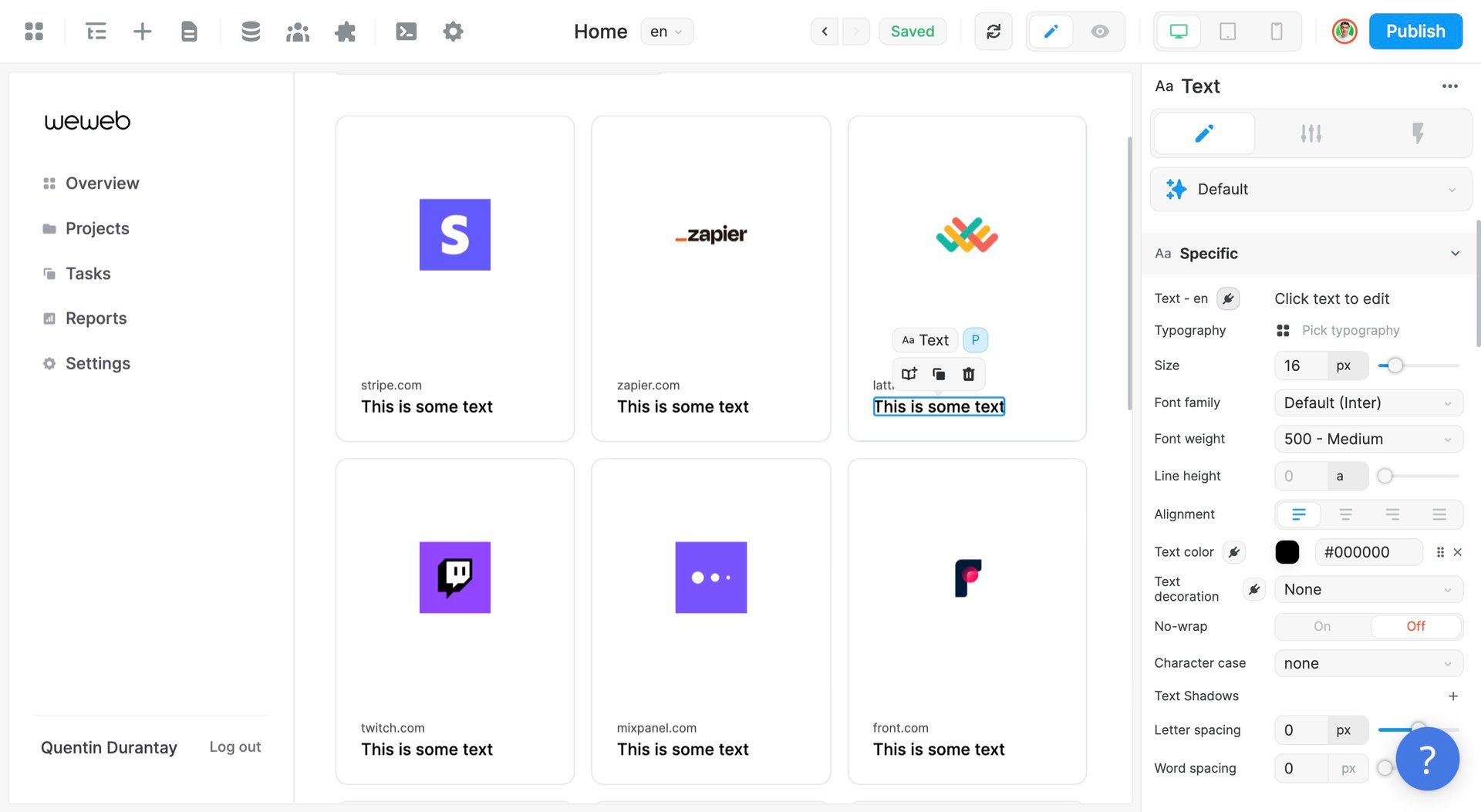Click the #000000 hex color field

pos(1368,552)
